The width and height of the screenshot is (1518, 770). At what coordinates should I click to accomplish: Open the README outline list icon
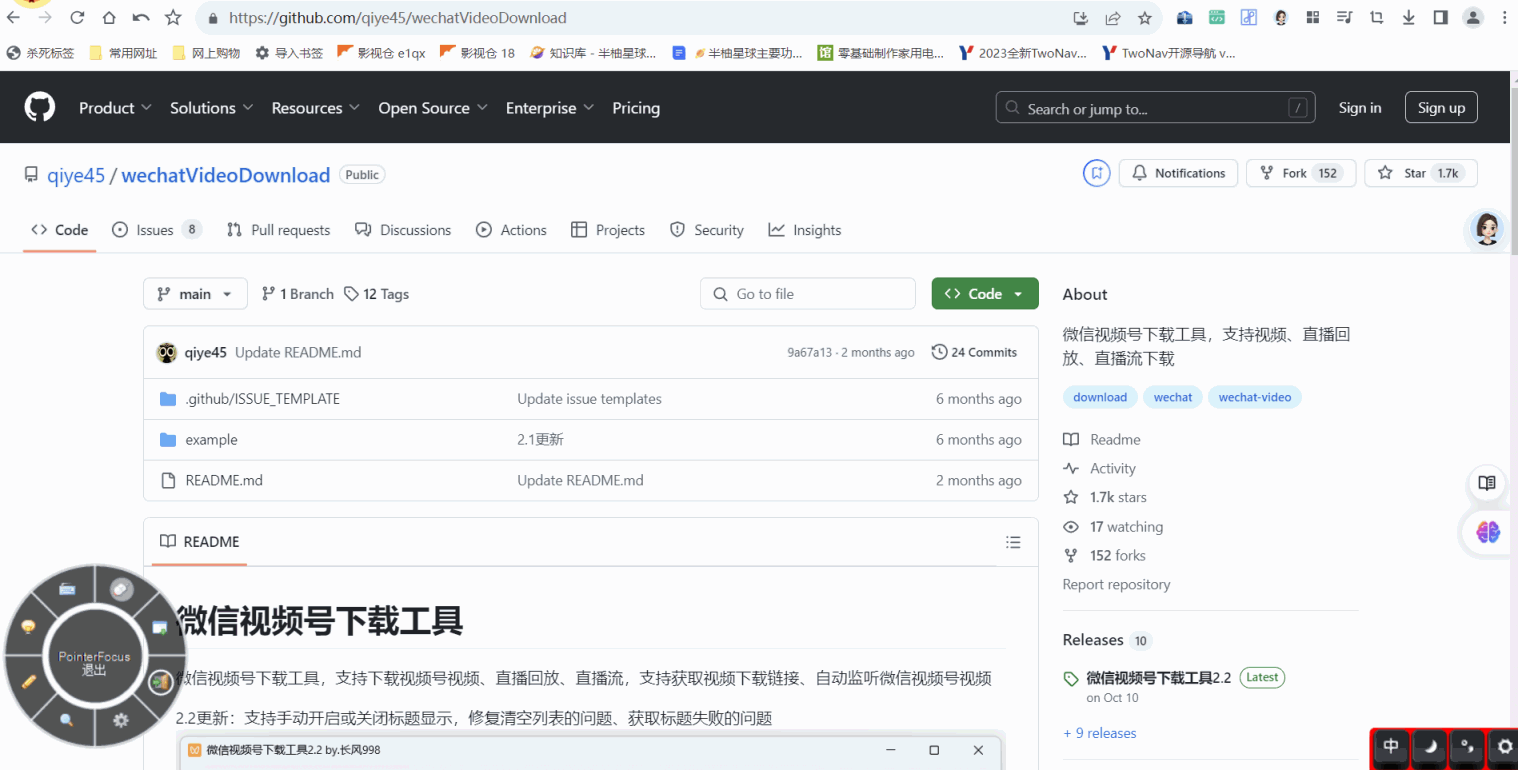tap(1013, 542)
